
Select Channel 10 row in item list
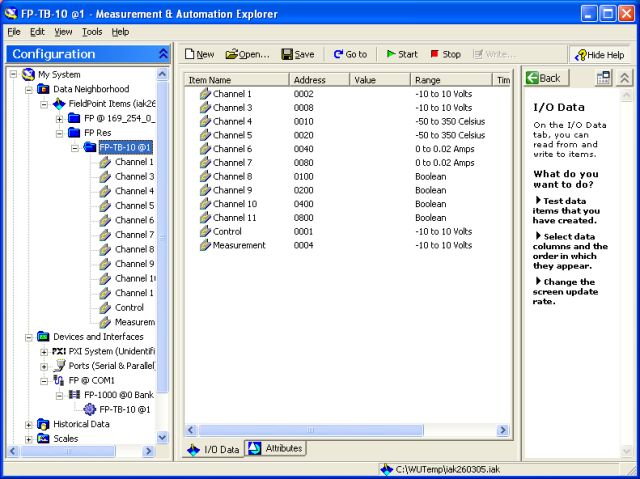click(x=347, y=204)
